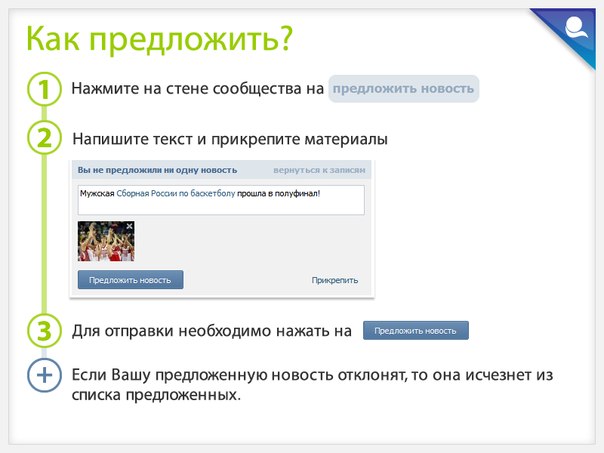Click text 'Нажмите на стене сообщества на'

click(198, 89)
